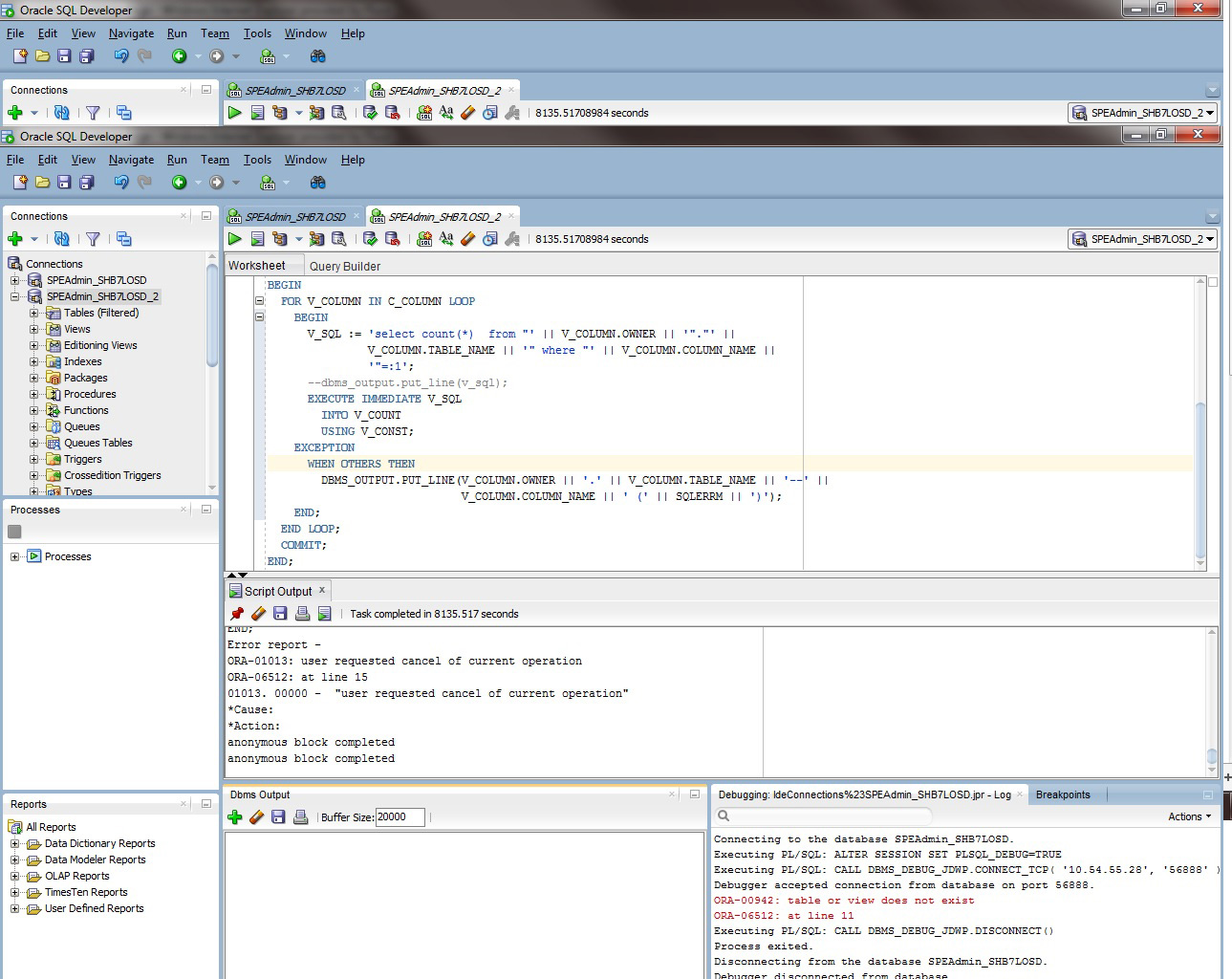Click Run Statement in the partially covered window
Image resolution: width=1232 pixels, height=979 pixels.
(235, 113)
